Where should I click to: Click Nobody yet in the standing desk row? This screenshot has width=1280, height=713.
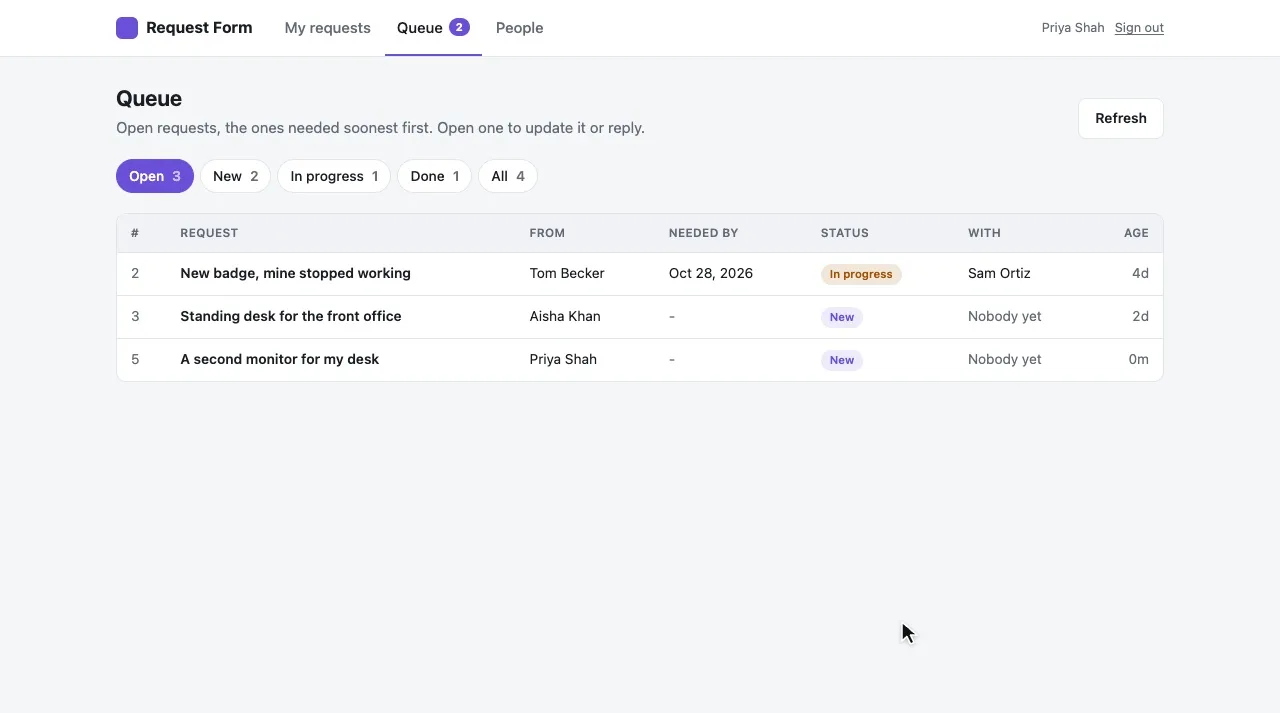pyautogui.click(x=1004, y=316)
